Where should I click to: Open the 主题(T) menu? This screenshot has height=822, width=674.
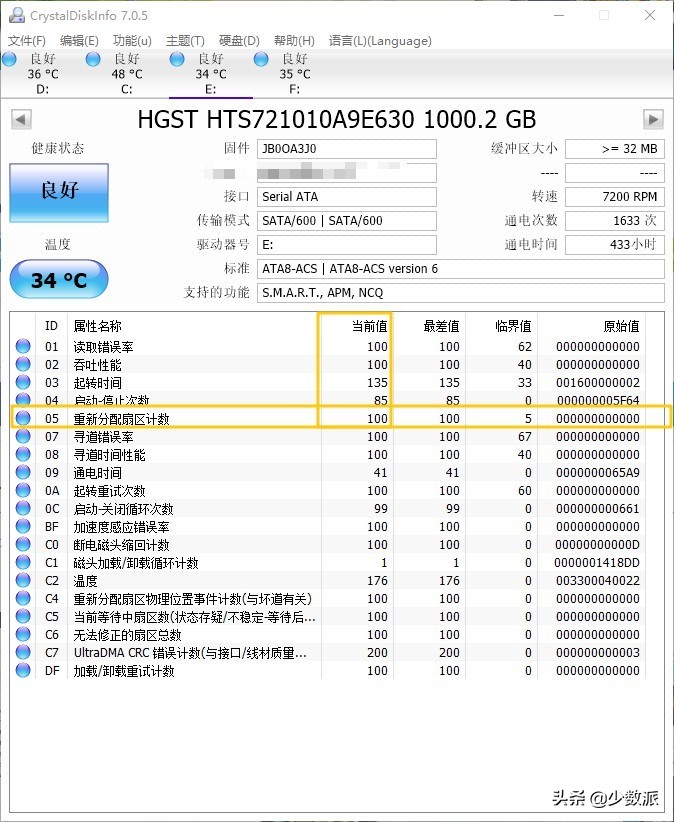[185, 41]
